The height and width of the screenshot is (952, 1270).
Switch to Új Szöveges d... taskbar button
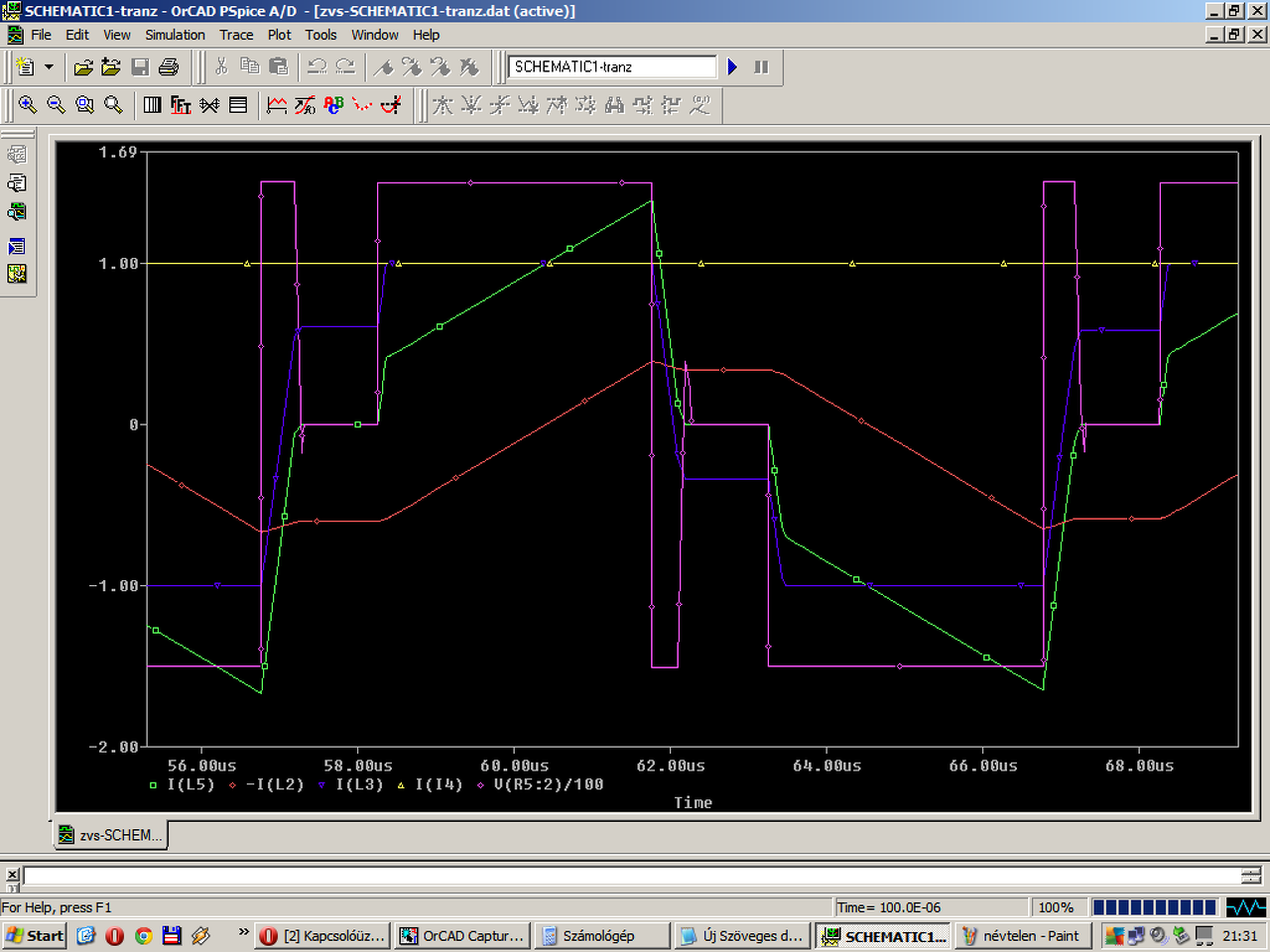[x=741, y=935]
